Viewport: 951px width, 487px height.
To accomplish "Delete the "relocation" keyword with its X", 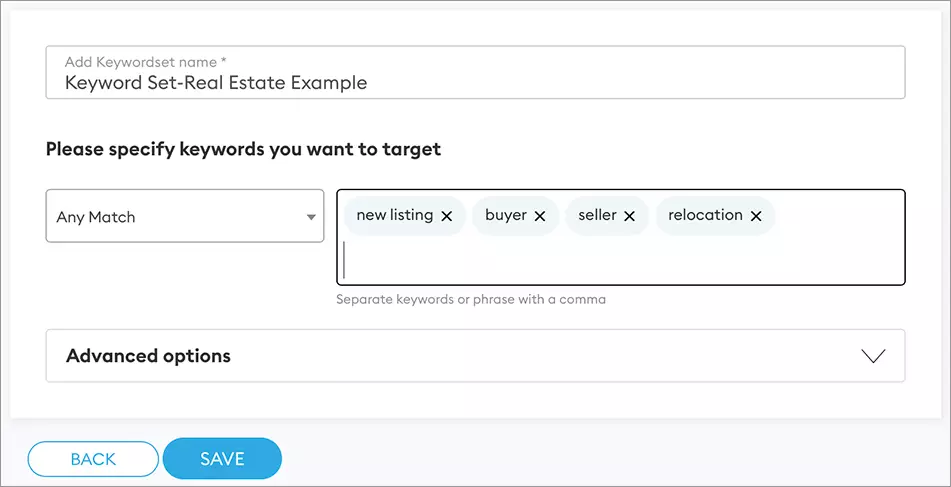I will 756,216.
